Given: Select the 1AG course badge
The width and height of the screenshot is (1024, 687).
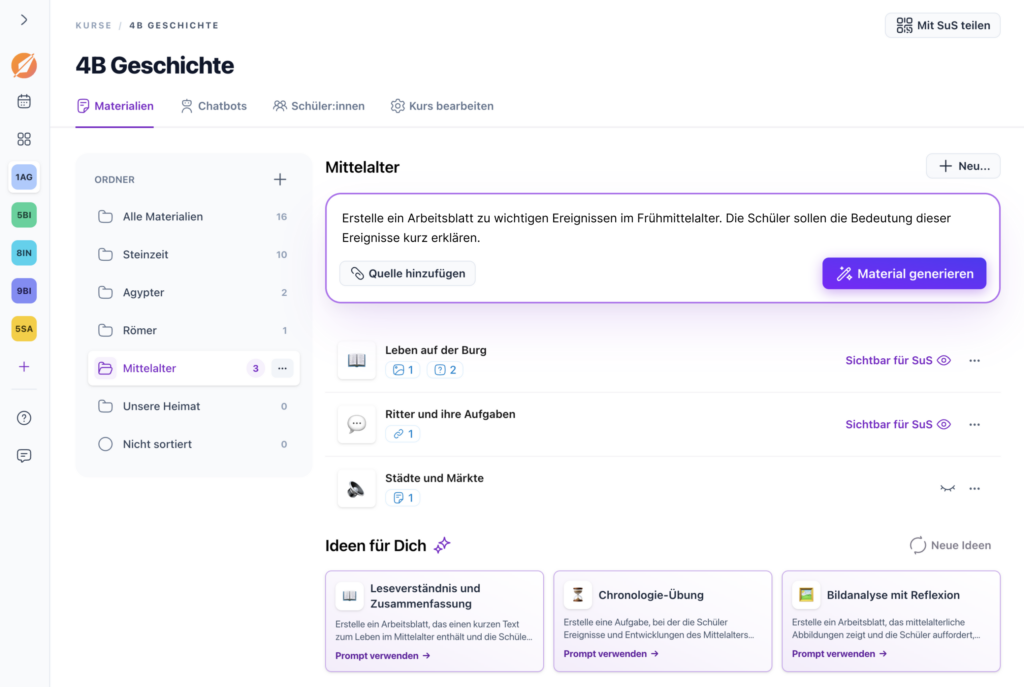Looking at the screenshot, I should point(24,177).
